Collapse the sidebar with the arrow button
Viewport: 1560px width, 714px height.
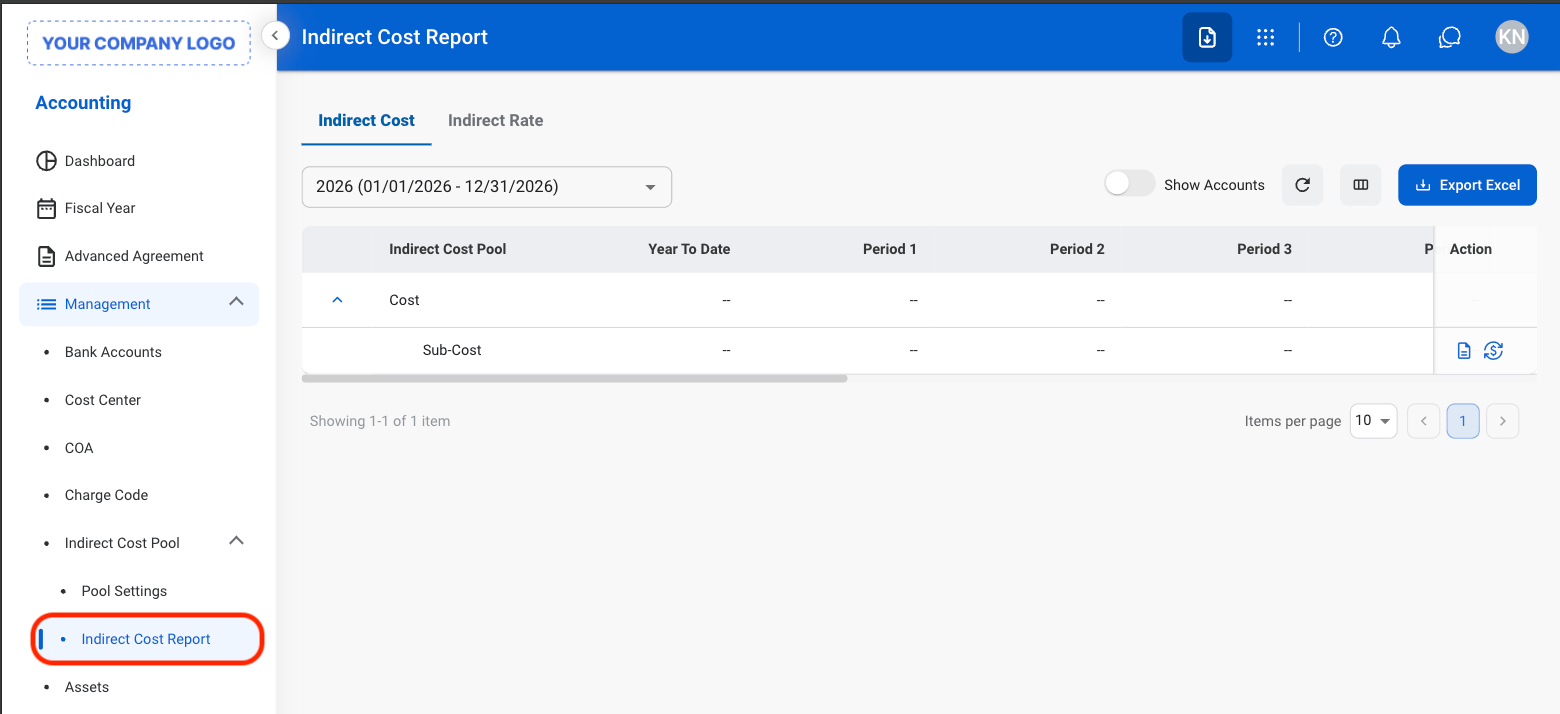coord(275,35)
